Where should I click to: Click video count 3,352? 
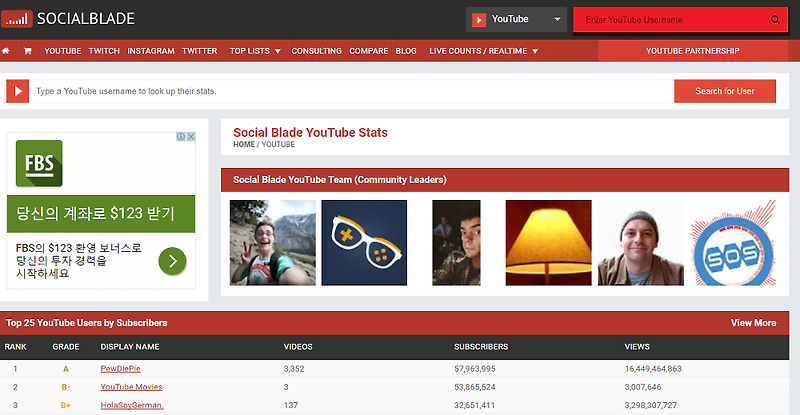pos(294,369)
